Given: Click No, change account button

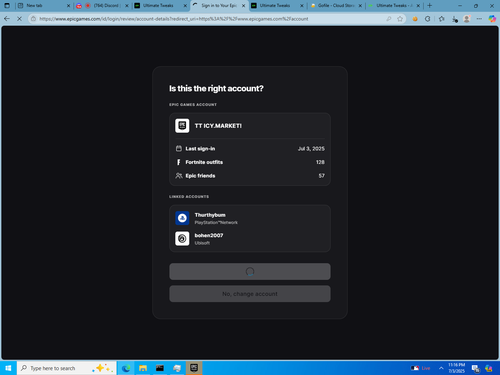Looking at the screenshot, I should coord(250,294).
